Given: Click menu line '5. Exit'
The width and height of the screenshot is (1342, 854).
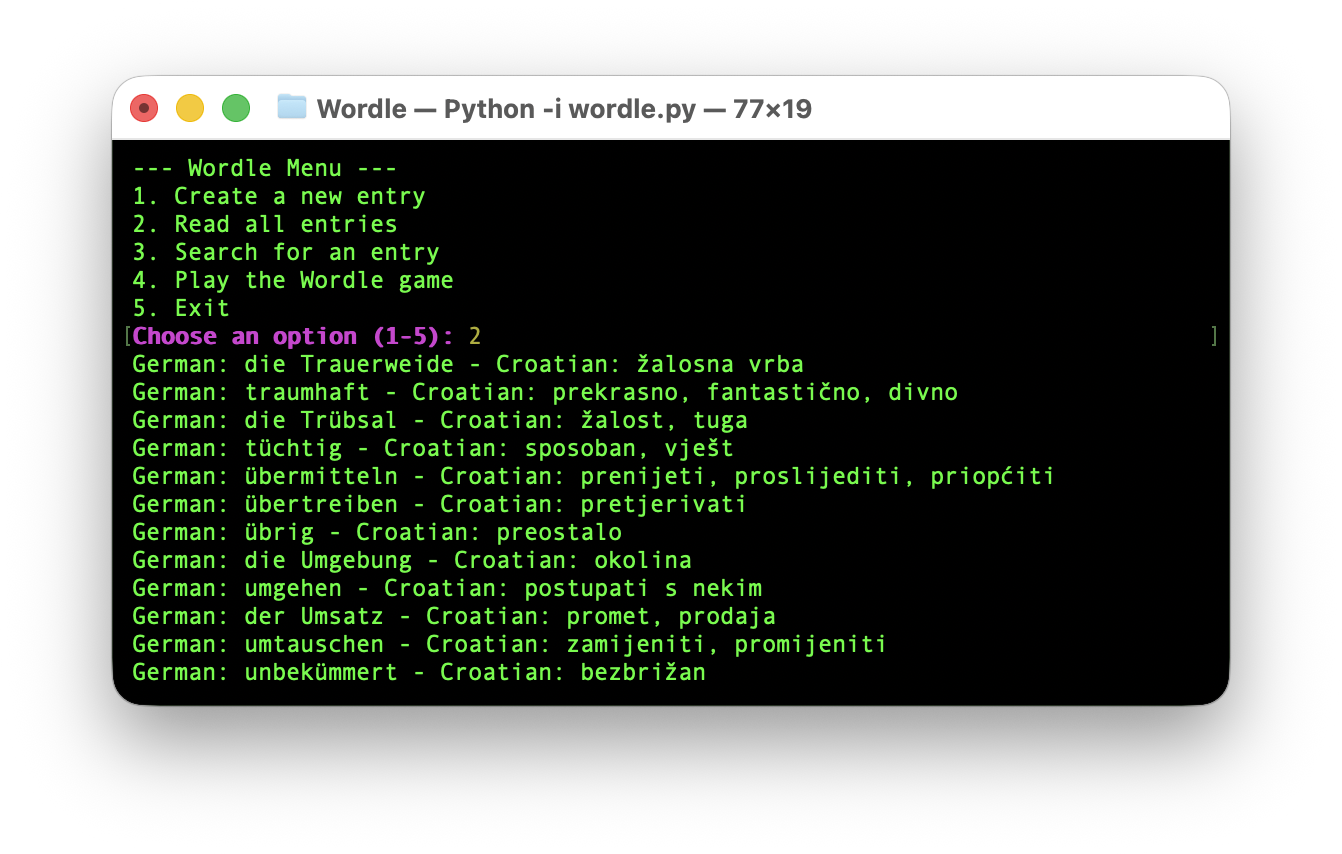Looking at the screenshot, I should pos(181,308).
